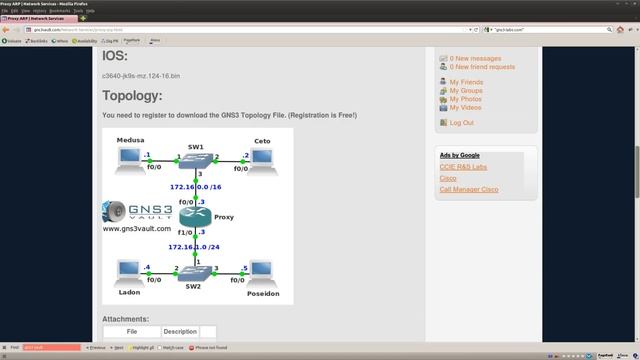Open the File menu
This screenshot has width=640, height=360.
4,11
